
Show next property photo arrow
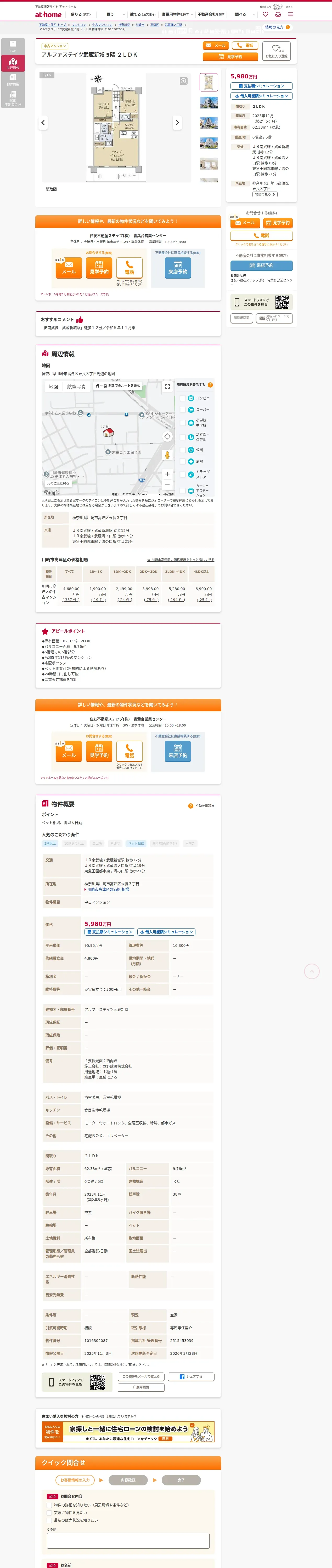pos(177,122)
